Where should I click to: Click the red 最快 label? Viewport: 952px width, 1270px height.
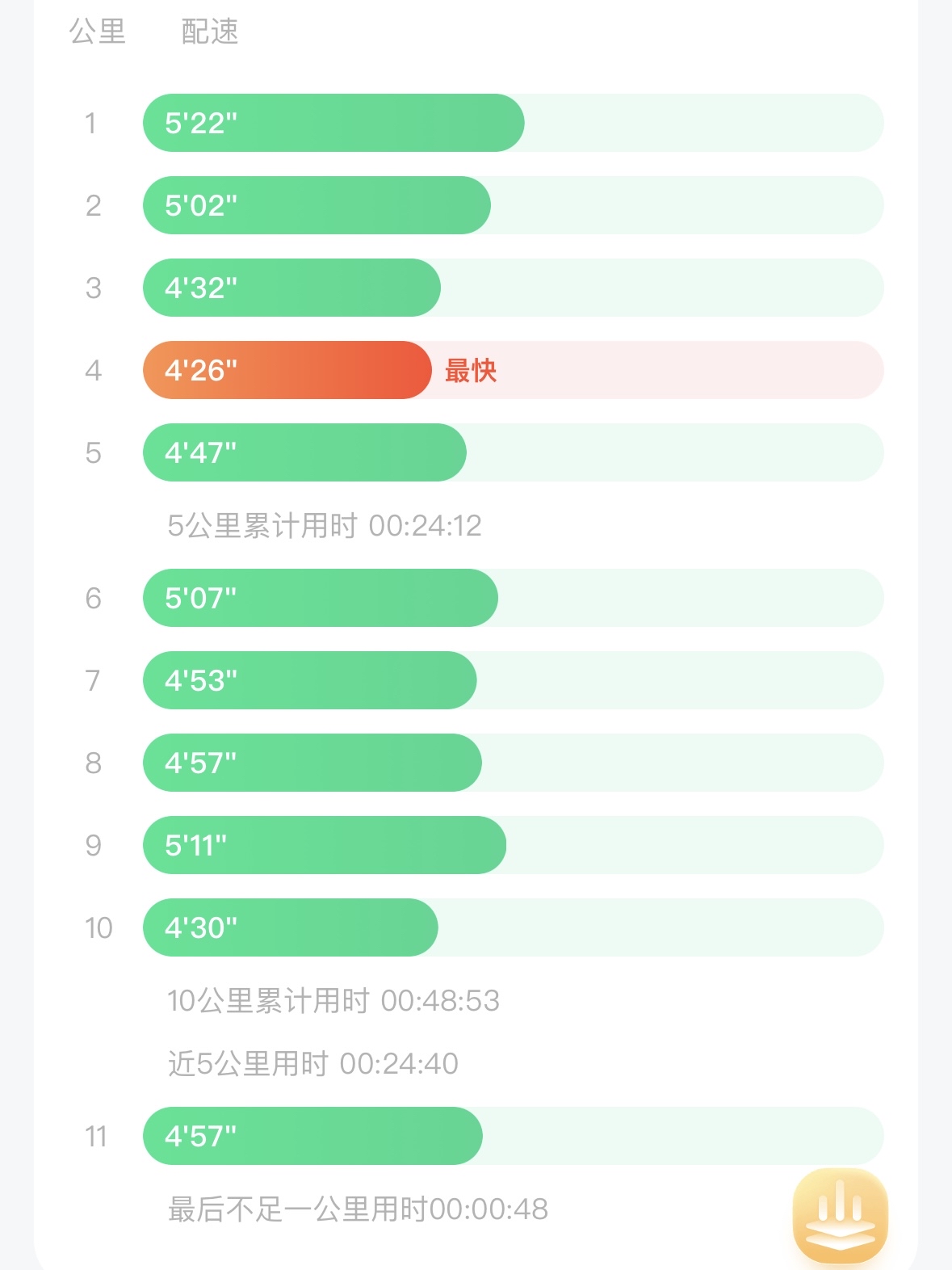471,371
